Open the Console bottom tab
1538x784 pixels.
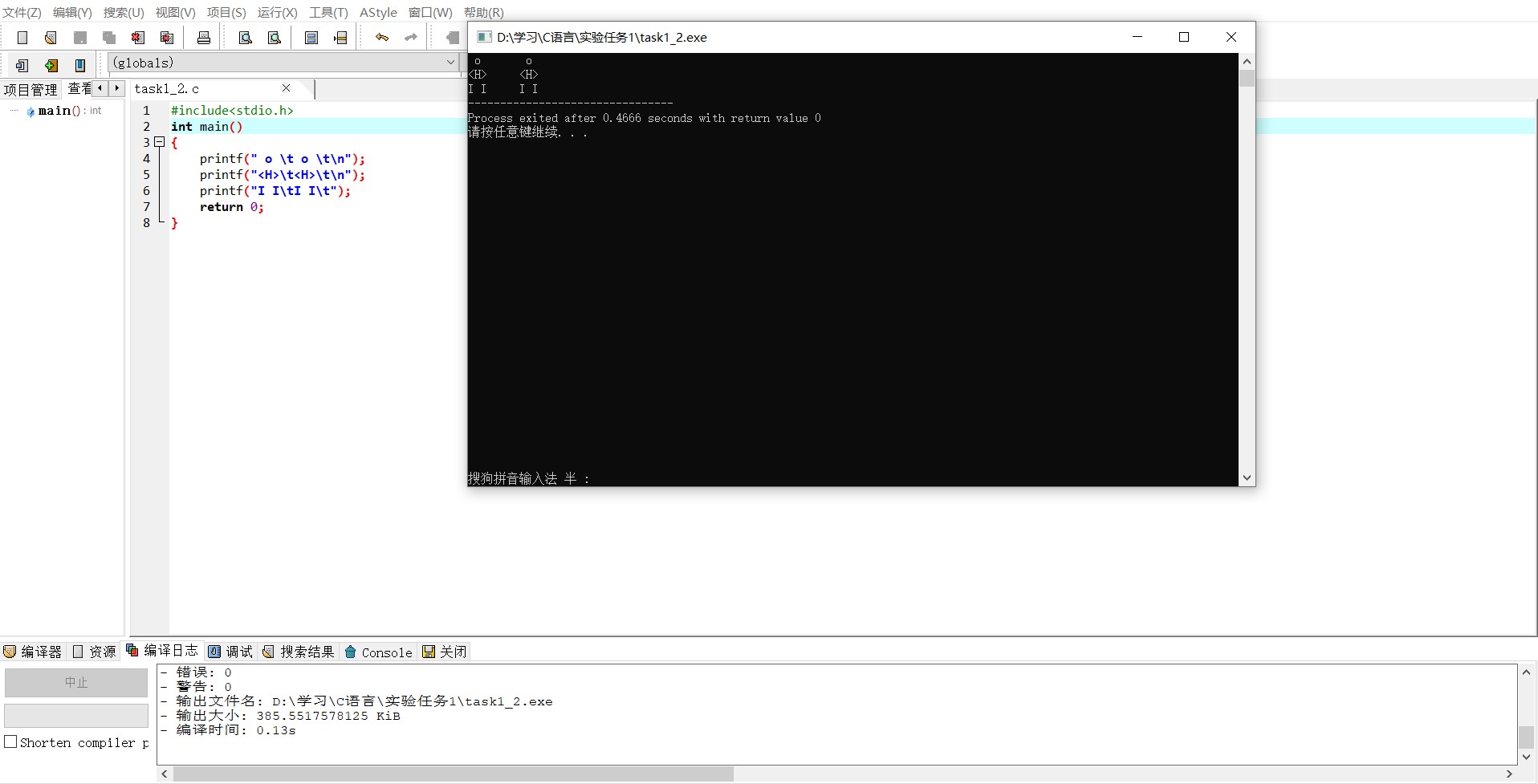point(378,652)
